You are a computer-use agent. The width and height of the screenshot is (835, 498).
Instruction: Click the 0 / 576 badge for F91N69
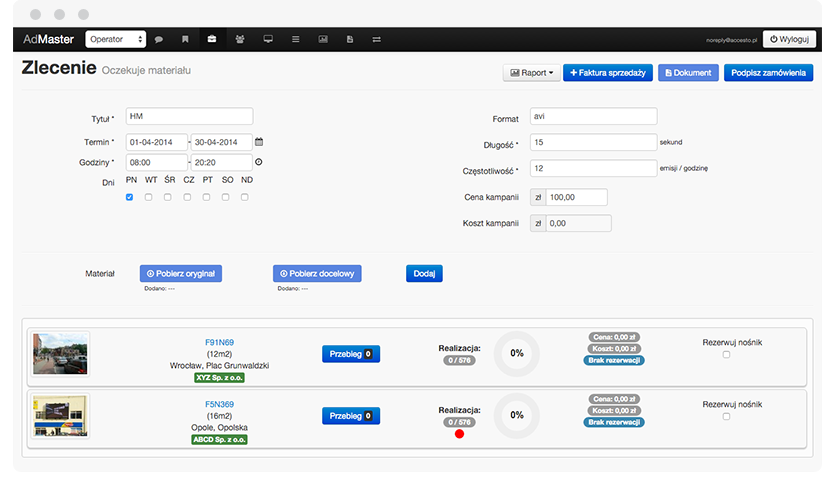point(459,361)
